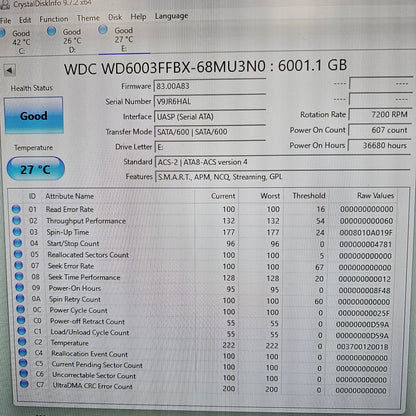Click the Firmware field 83.00A83
This screenshot has width=416, height=416.
tap(209, 86)
